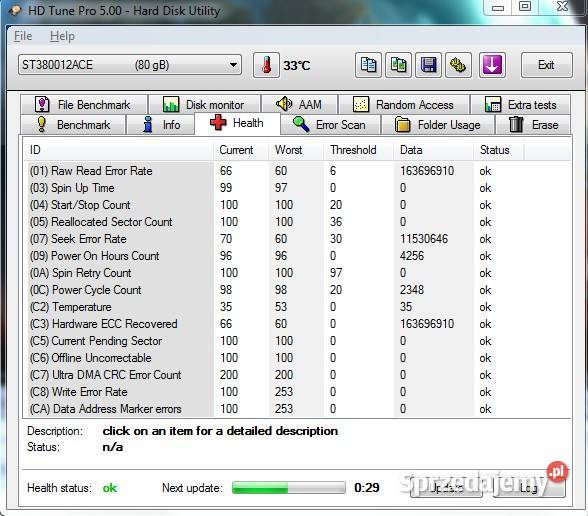Open the Erase tab
The image size is (588, 516).
point(533,124)
